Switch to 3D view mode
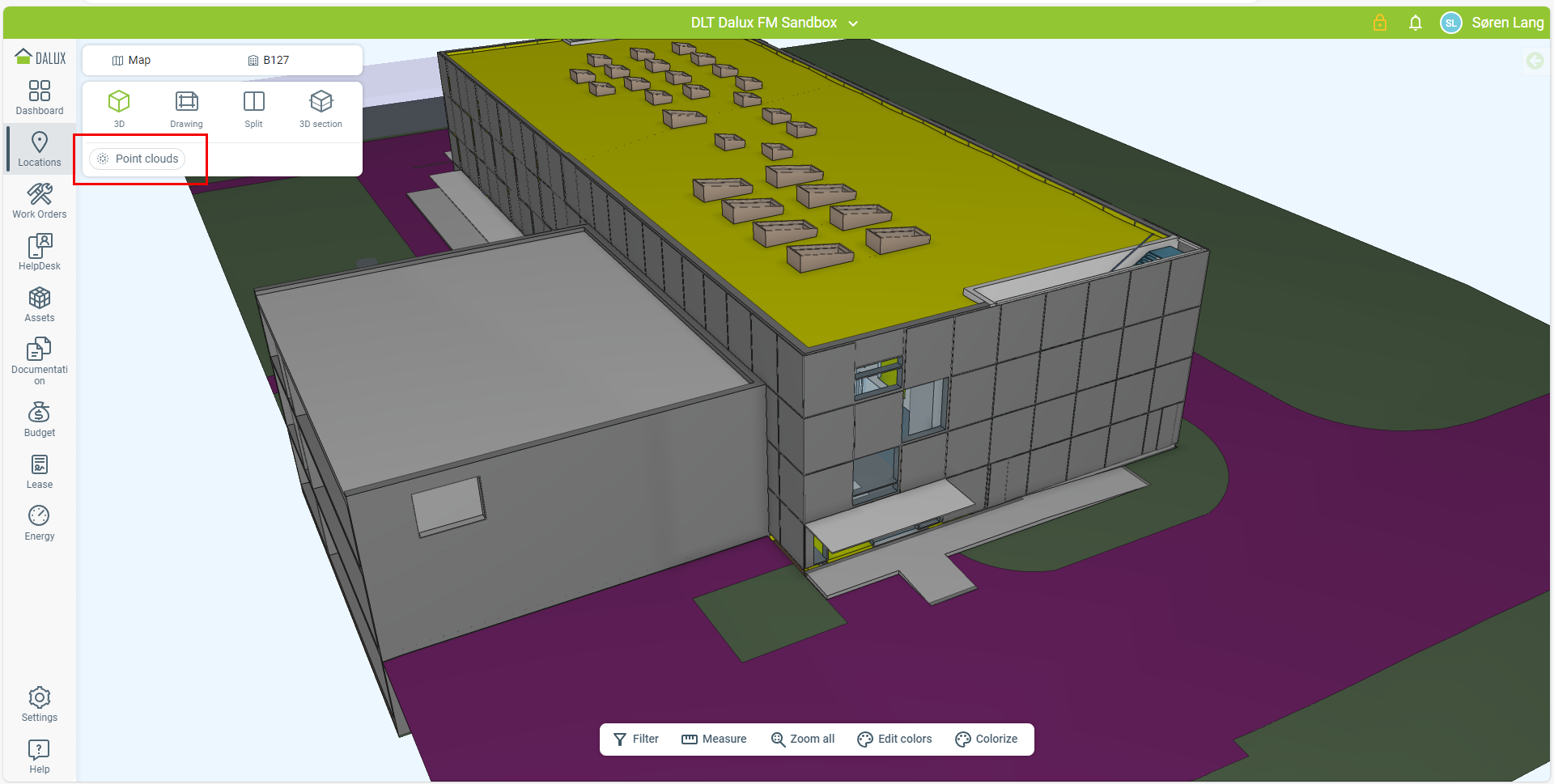This screenshot has height=784, width=1554. tap(119, 108)
